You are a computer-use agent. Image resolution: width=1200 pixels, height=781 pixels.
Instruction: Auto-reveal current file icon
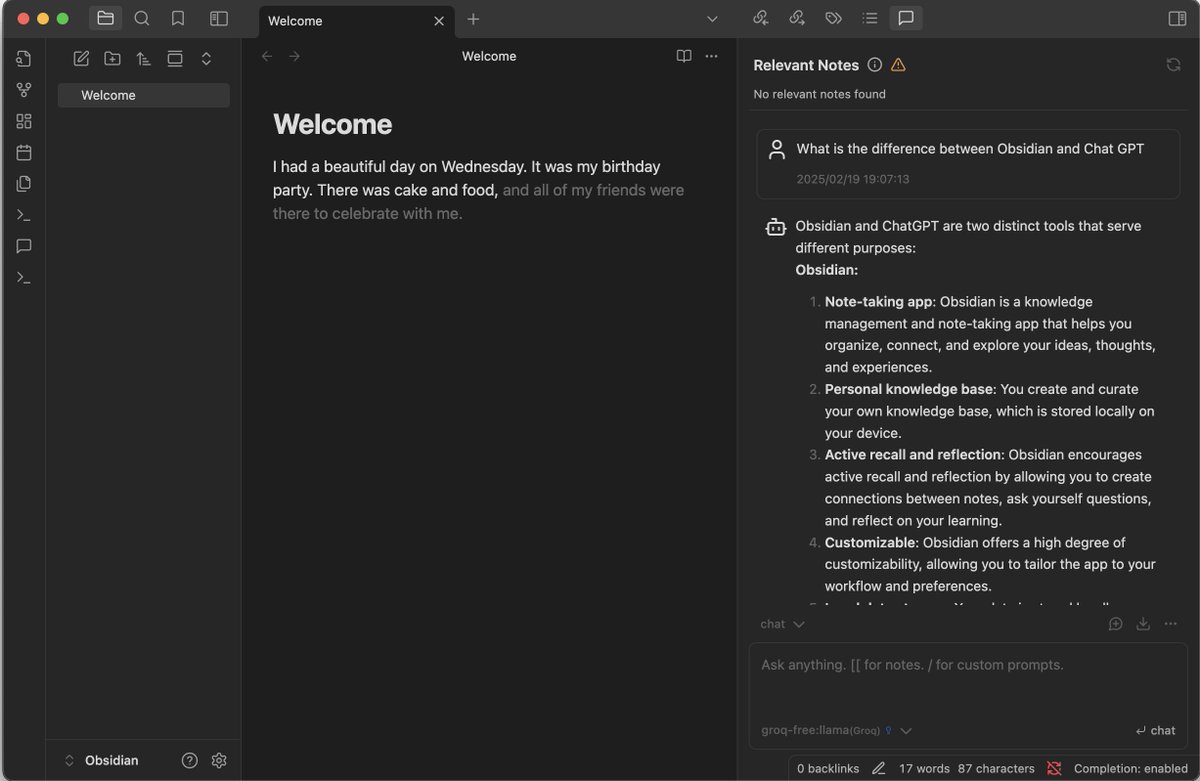click(x=175, y=58)
